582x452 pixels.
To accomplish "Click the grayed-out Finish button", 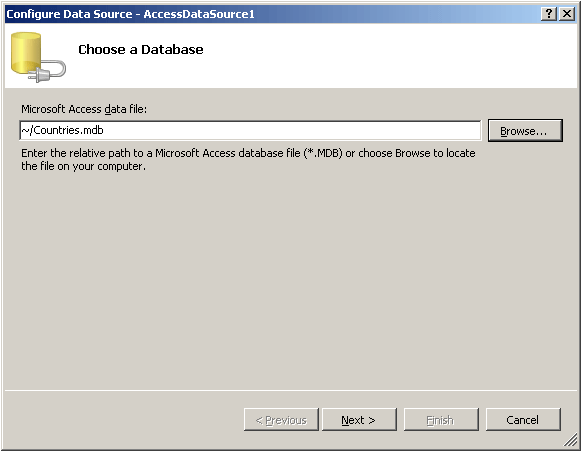I will [441, 420].
